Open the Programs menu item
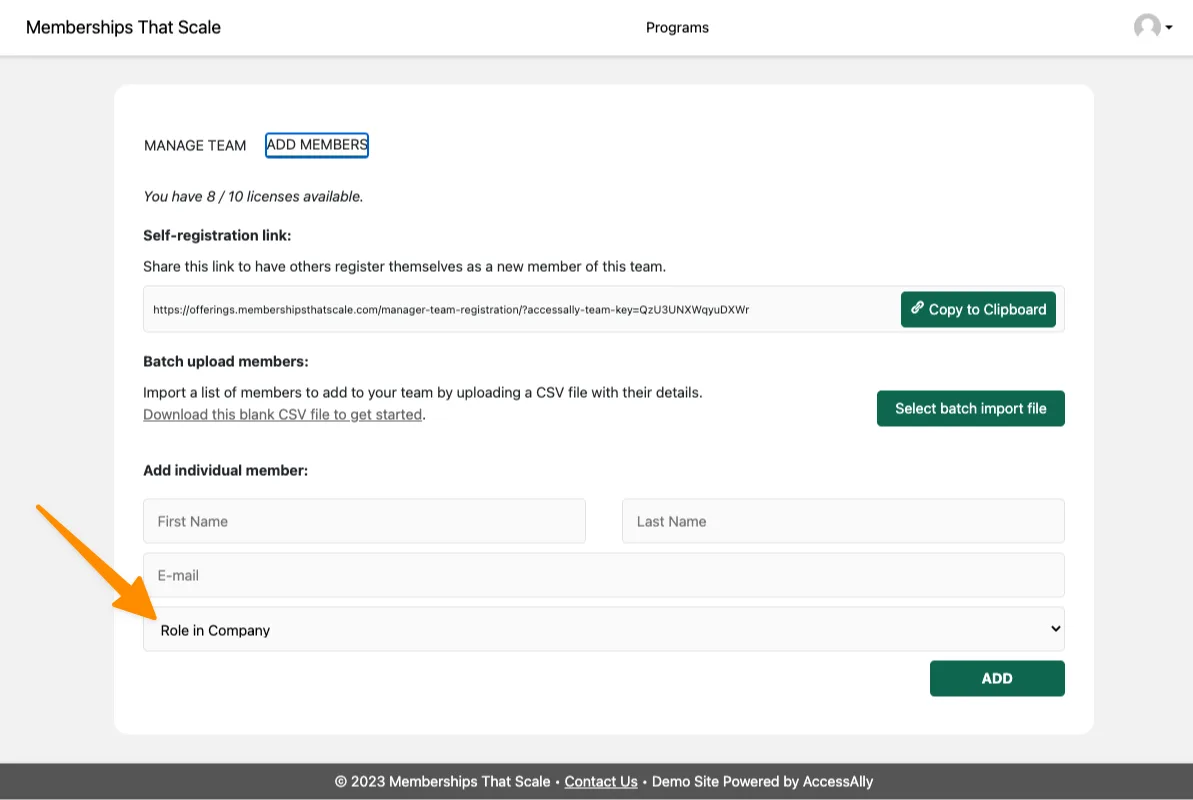Screen dimensions: 1193x800 point(677,27)
